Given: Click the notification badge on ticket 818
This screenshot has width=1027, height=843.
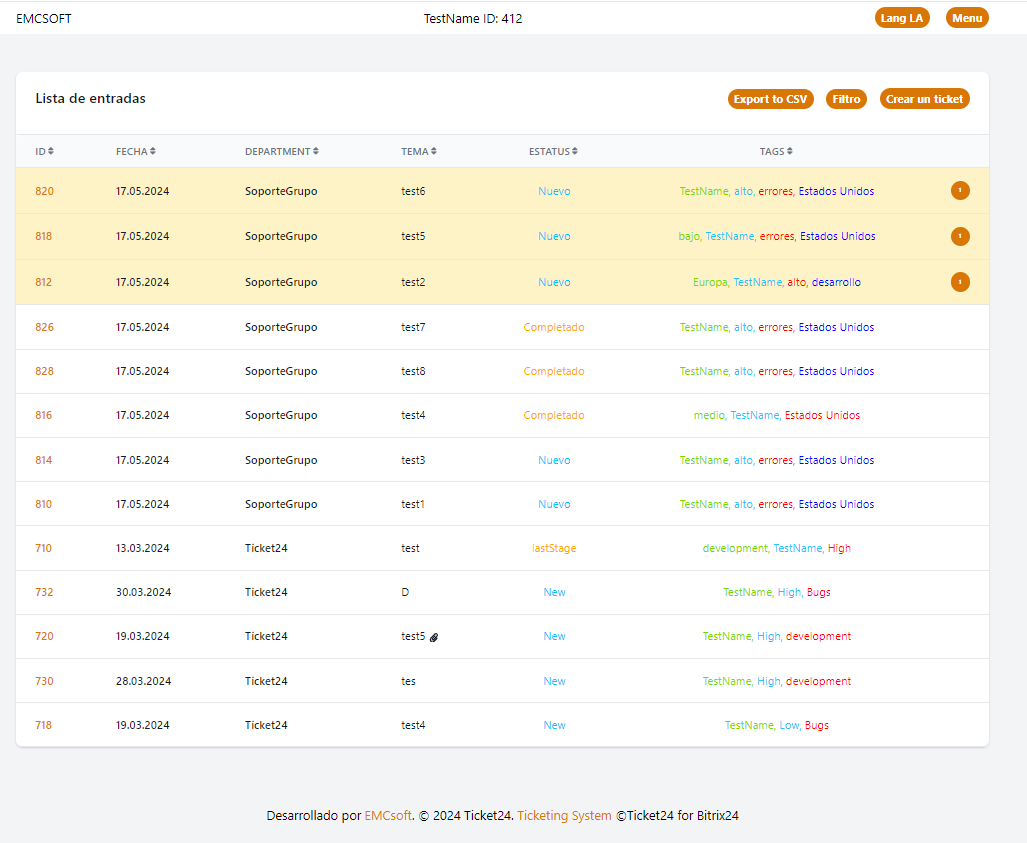Looking at the screenshot, I should [x=960, y=237].
